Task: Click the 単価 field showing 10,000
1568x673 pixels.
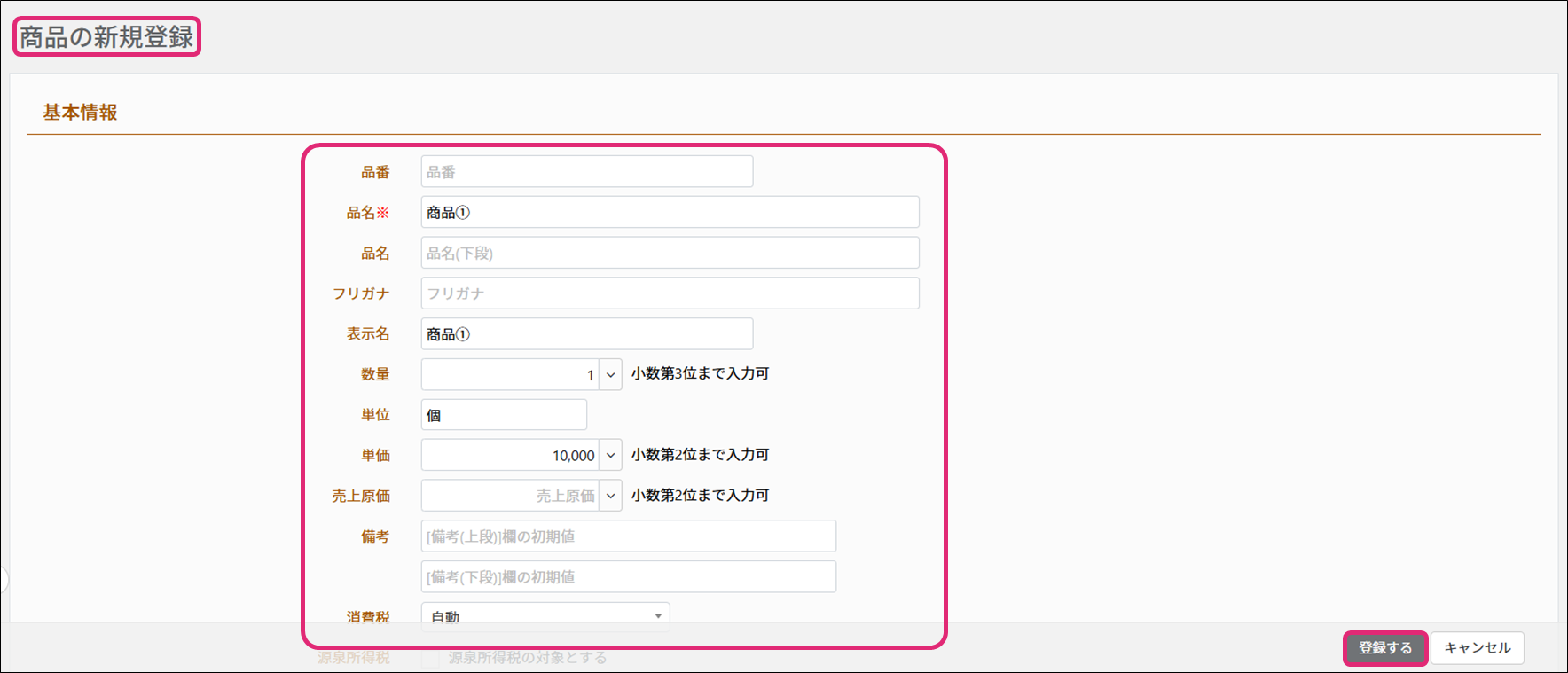Action: coord(510,456)
